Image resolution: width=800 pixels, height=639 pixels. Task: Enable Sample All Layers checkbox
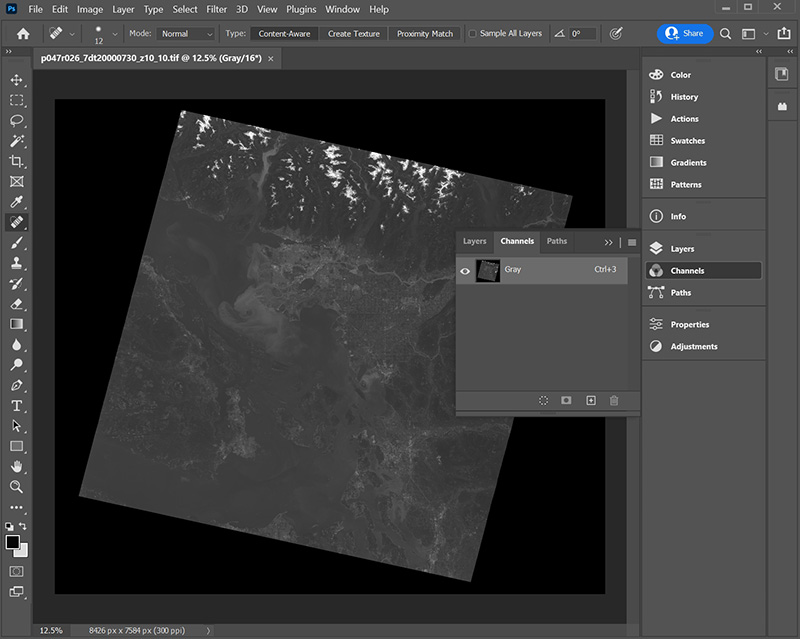click(x=473, y=34)
